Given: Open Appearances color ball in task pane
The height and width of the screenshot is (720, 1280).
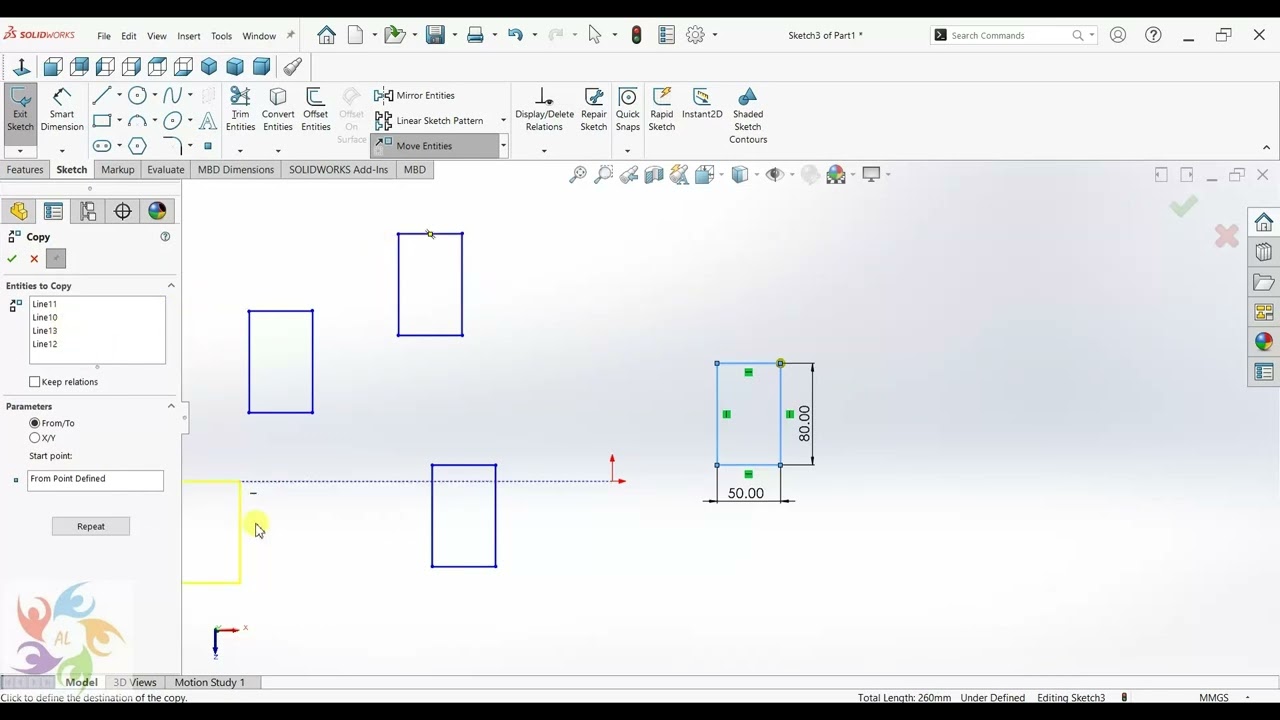Looking at the screenshot, I should click(x=1264, y=342).
